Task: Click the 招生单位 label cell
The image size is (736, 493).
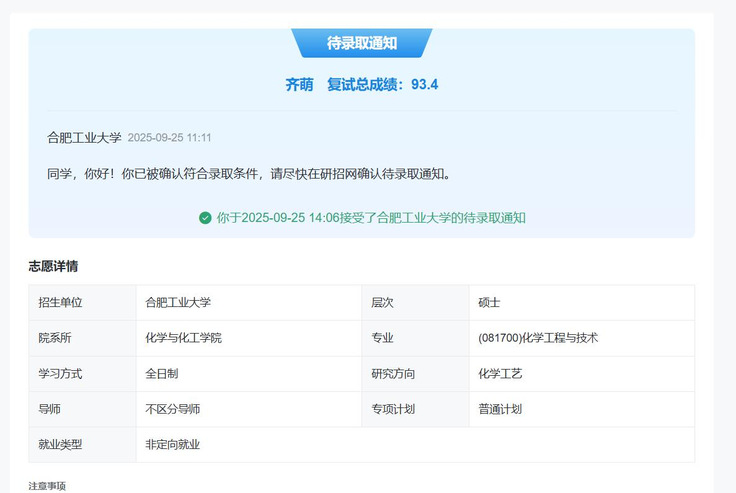Action: point(60,302)
